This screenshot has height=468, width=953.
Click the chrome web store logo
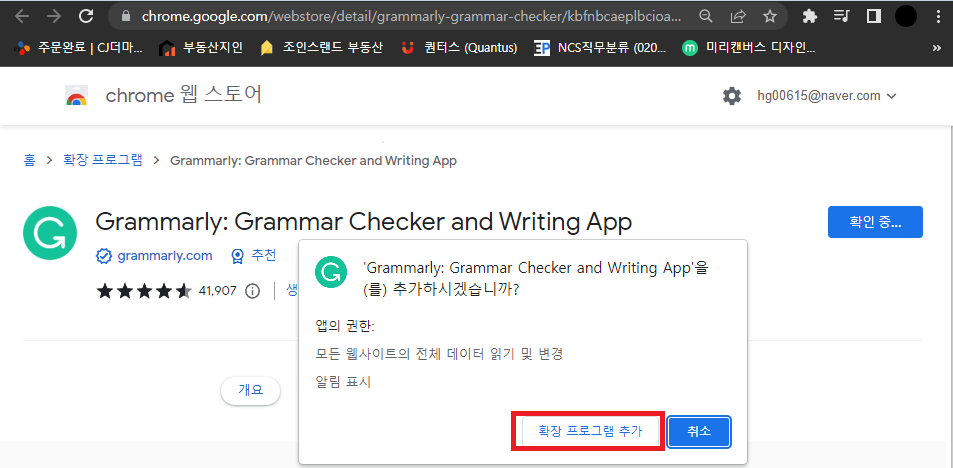[77, 96]
